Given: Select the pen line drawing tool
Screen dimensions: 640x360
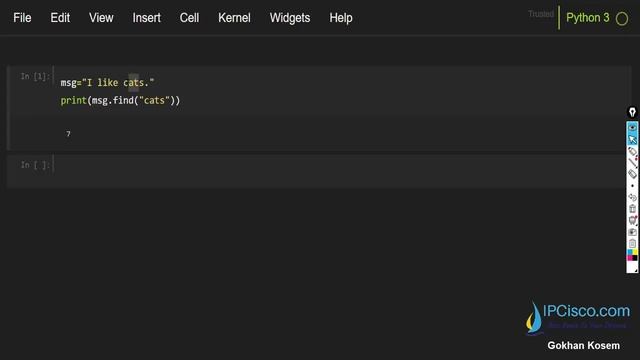Looking at the screenshot, I should [632, 163].
